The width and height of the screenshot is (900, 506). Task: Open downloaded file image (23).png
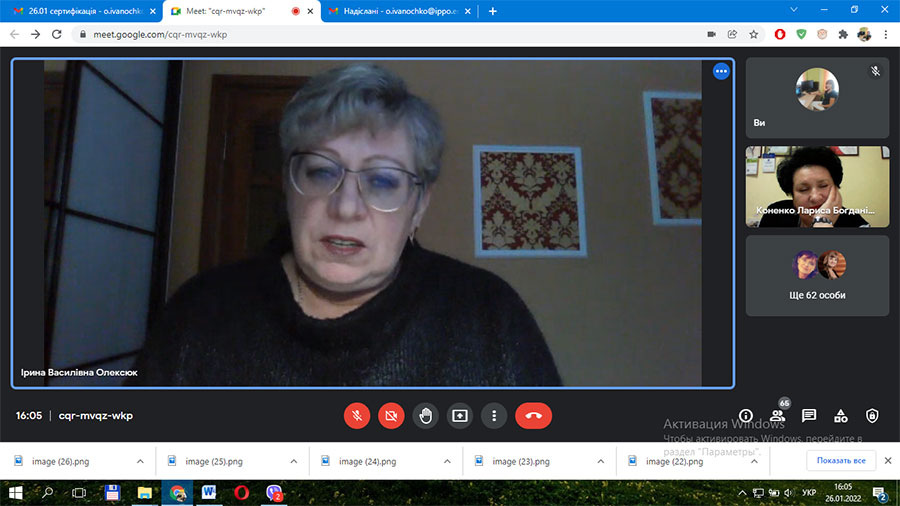(x=521, y=461)
